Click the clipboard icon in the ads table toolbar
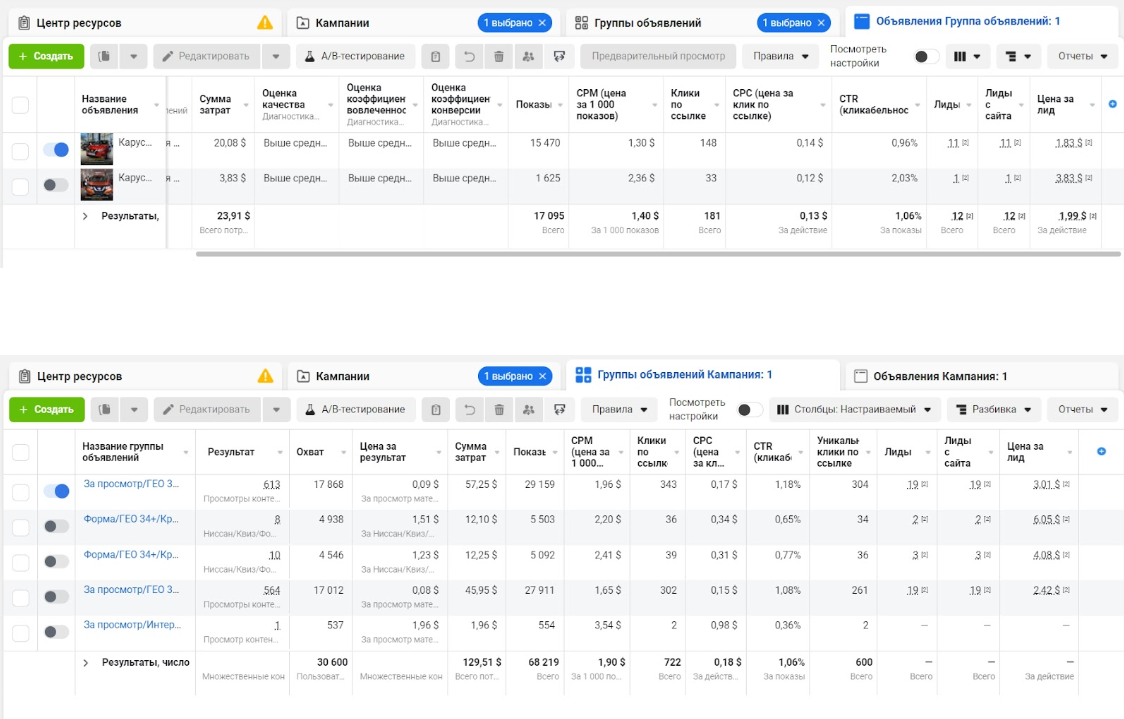The width and height of the screenshot is (1124, 719). pyautogui.click(x=435, y=56)
